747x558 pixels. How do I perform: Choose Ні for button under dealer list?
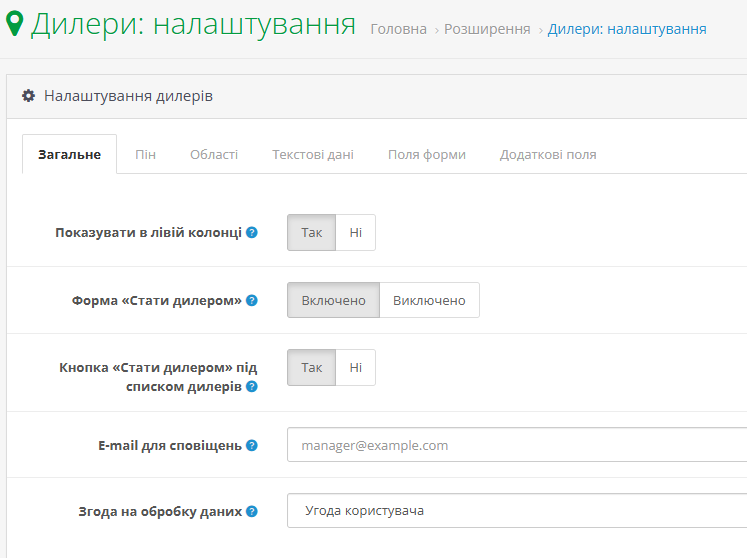[355, 367]
